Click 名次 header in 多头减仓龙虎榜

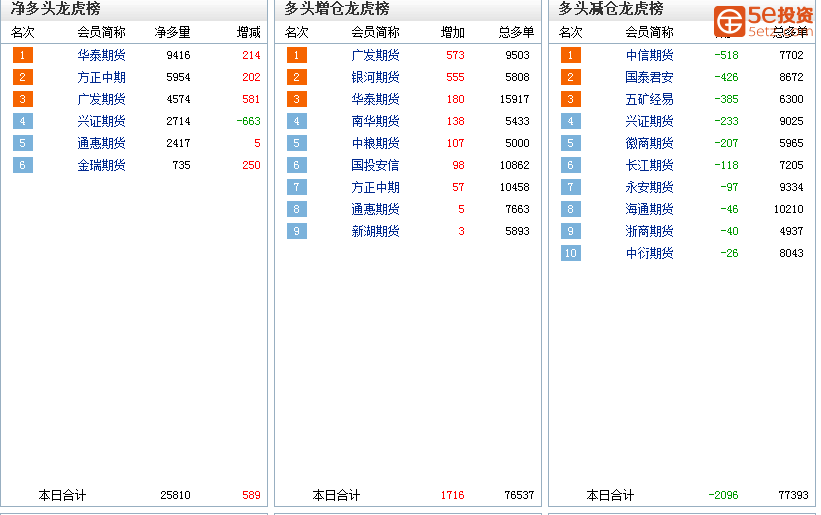click(x=571, y=32)
